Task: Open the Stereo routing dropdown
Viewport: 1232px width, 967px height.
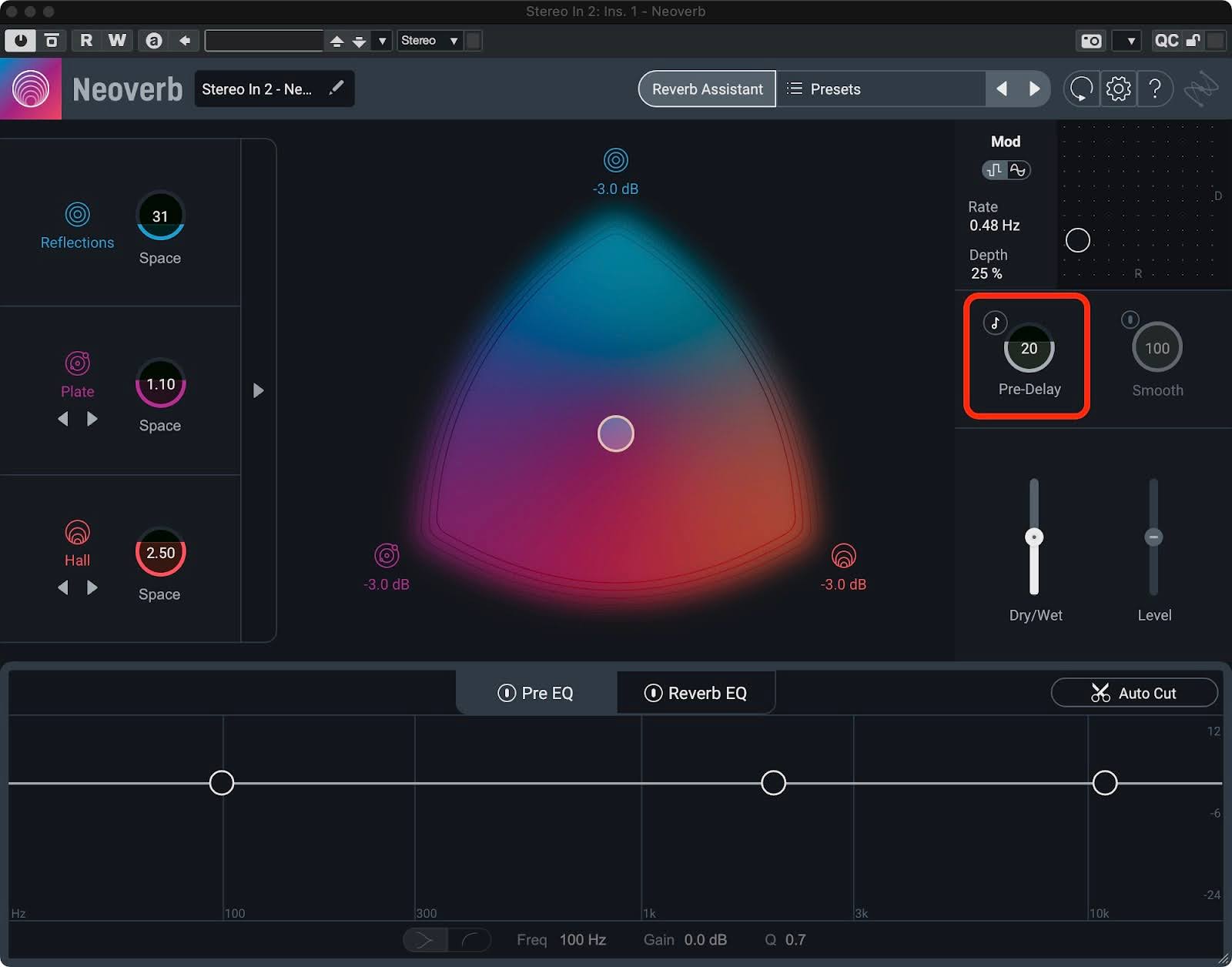Action: 430,40
